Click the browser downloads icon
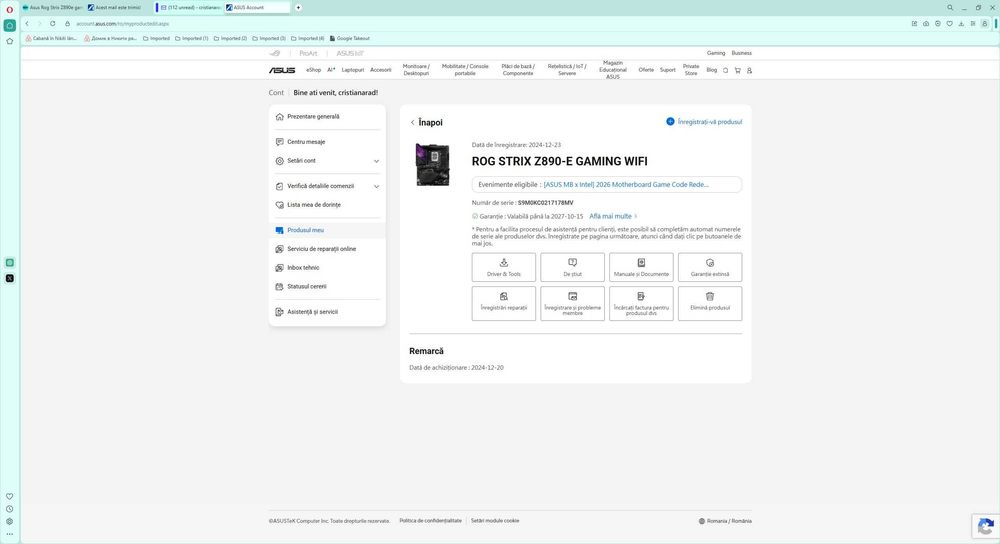Viewport: 1000px width, 544px height. point(961,24)
